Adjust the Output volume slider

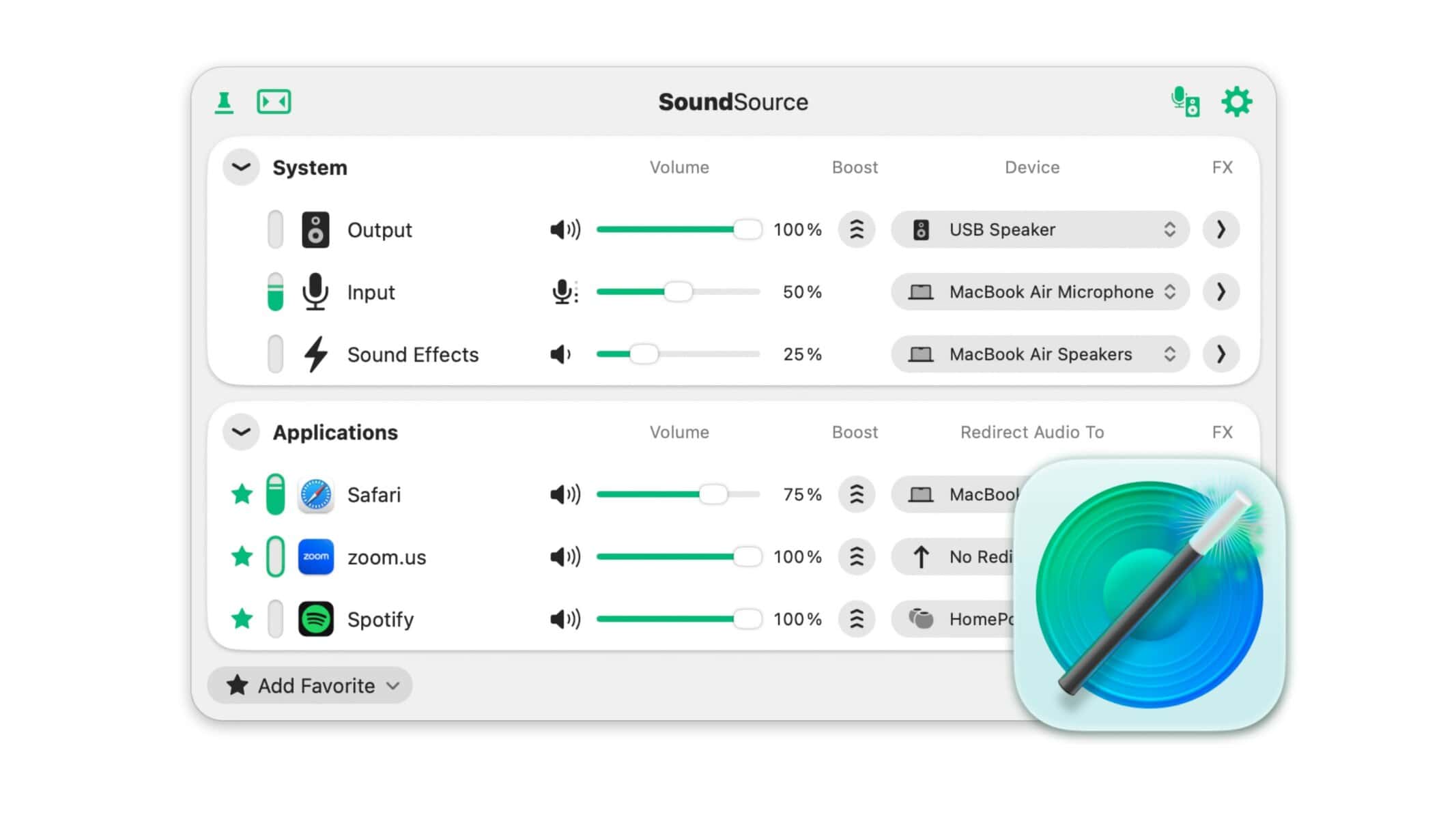tap(679, 230)
